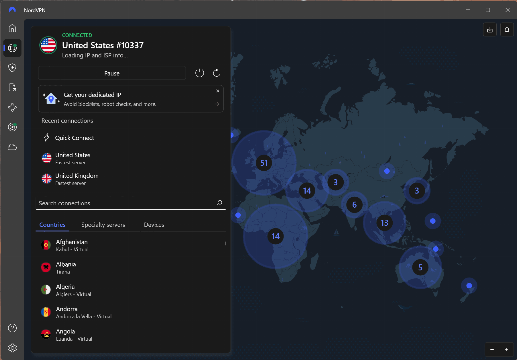
Task: Open the Australia cluster marker 5
Action: pos(420,267)
